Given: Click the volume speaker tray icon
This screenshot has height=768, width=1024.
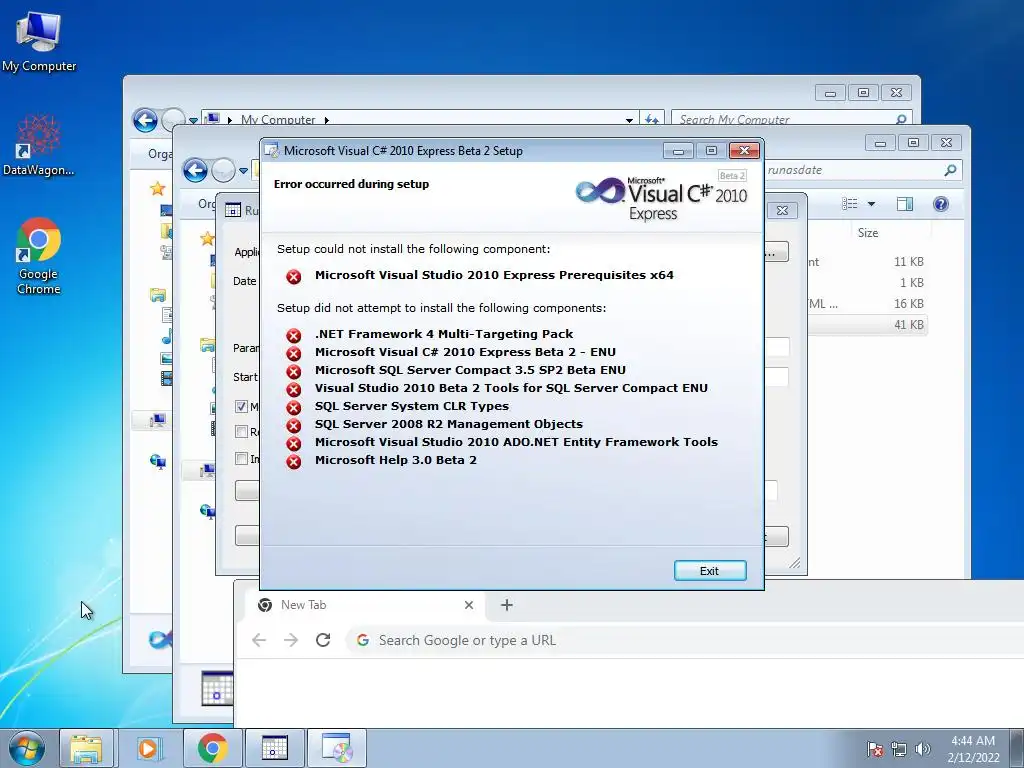Looking at the screenshot, I should pos(922,749).
